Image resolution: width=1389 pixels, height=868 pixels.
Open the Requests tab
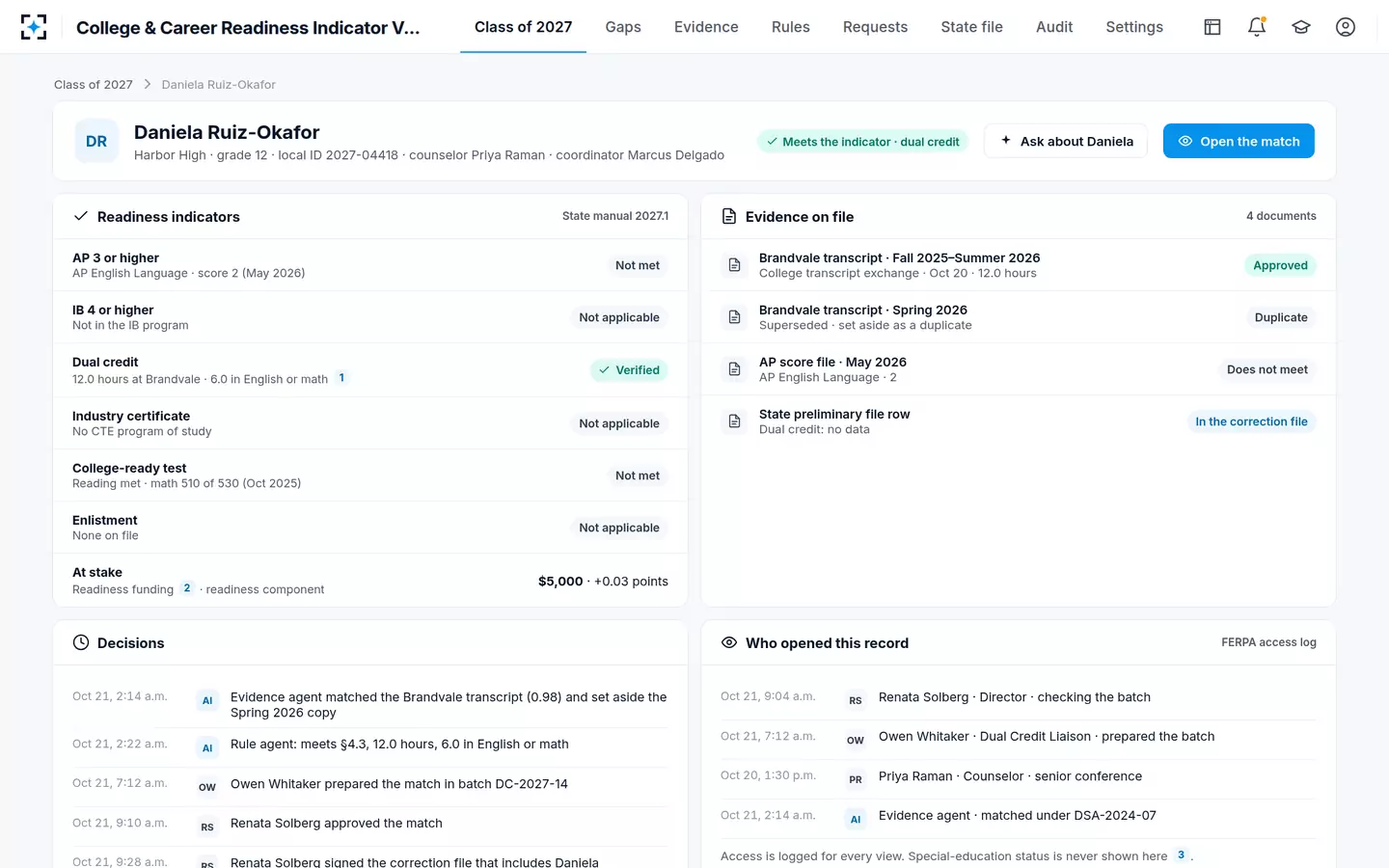pos(875,27)
